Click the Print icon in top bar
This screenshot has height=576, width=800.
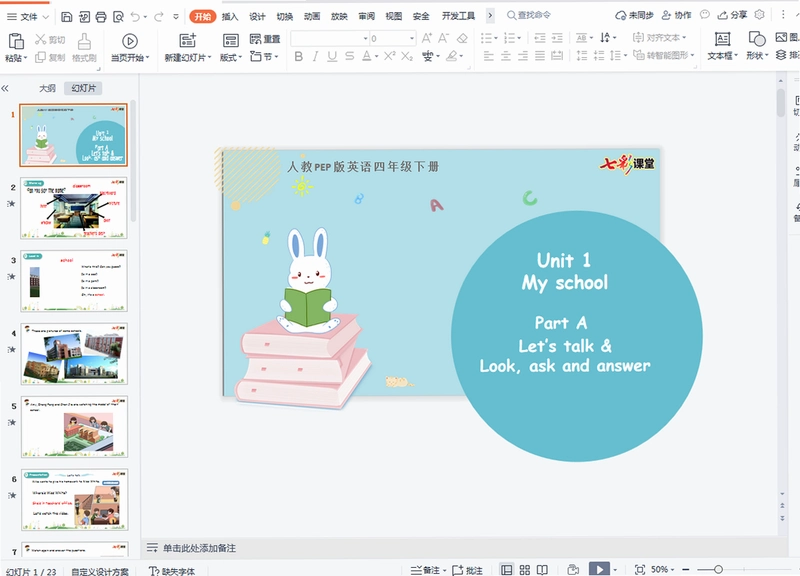(101, 17)
